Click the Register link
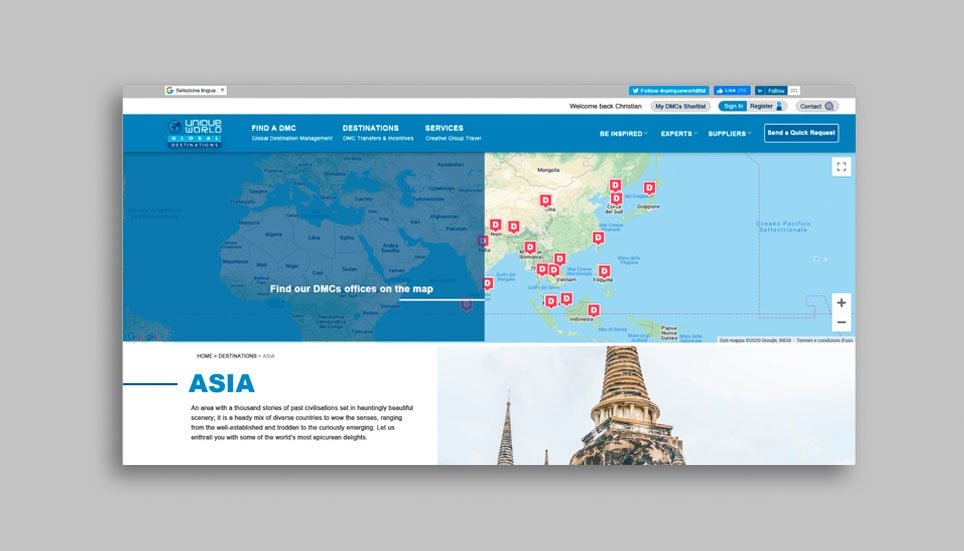The width and height of the screenshot is (964, 551). pos(761,106)
